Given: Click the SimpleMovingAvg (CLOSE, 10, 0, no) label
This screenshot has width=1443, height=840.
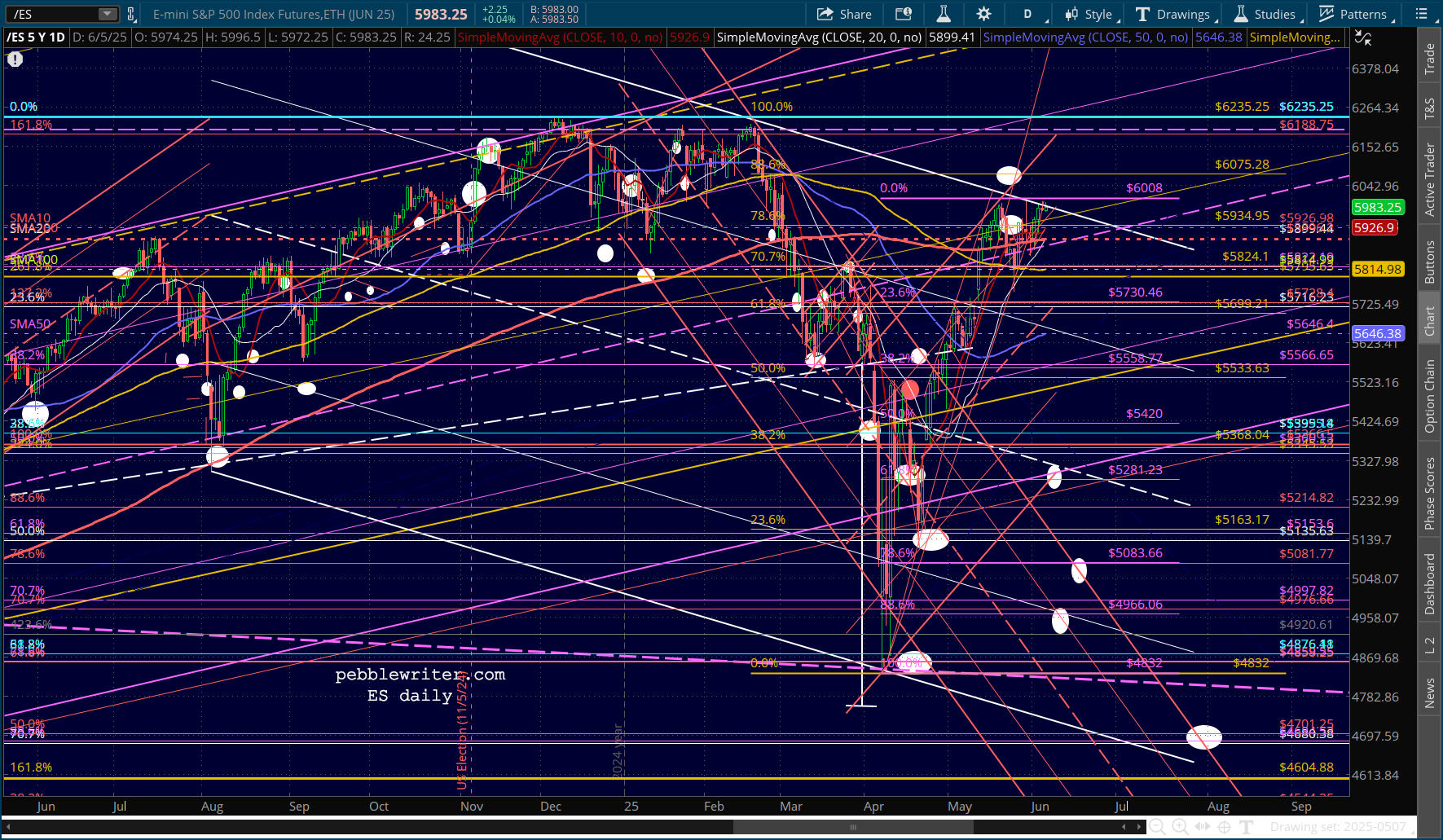Looking at the screenshot, I should click(x=561, y=37).
